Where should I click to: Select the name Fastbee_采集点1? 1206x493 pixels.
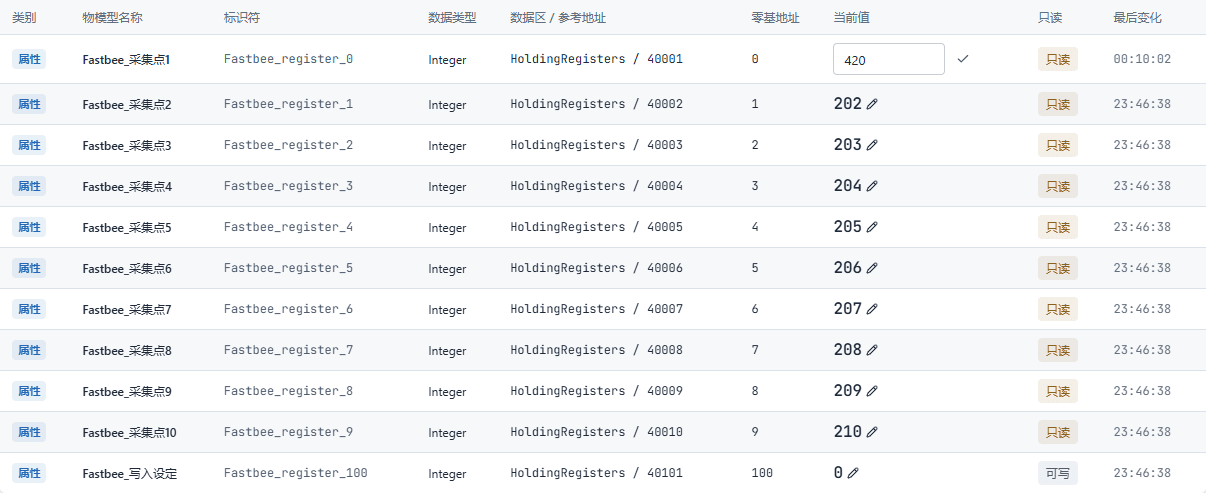click(x=127, y=60)
